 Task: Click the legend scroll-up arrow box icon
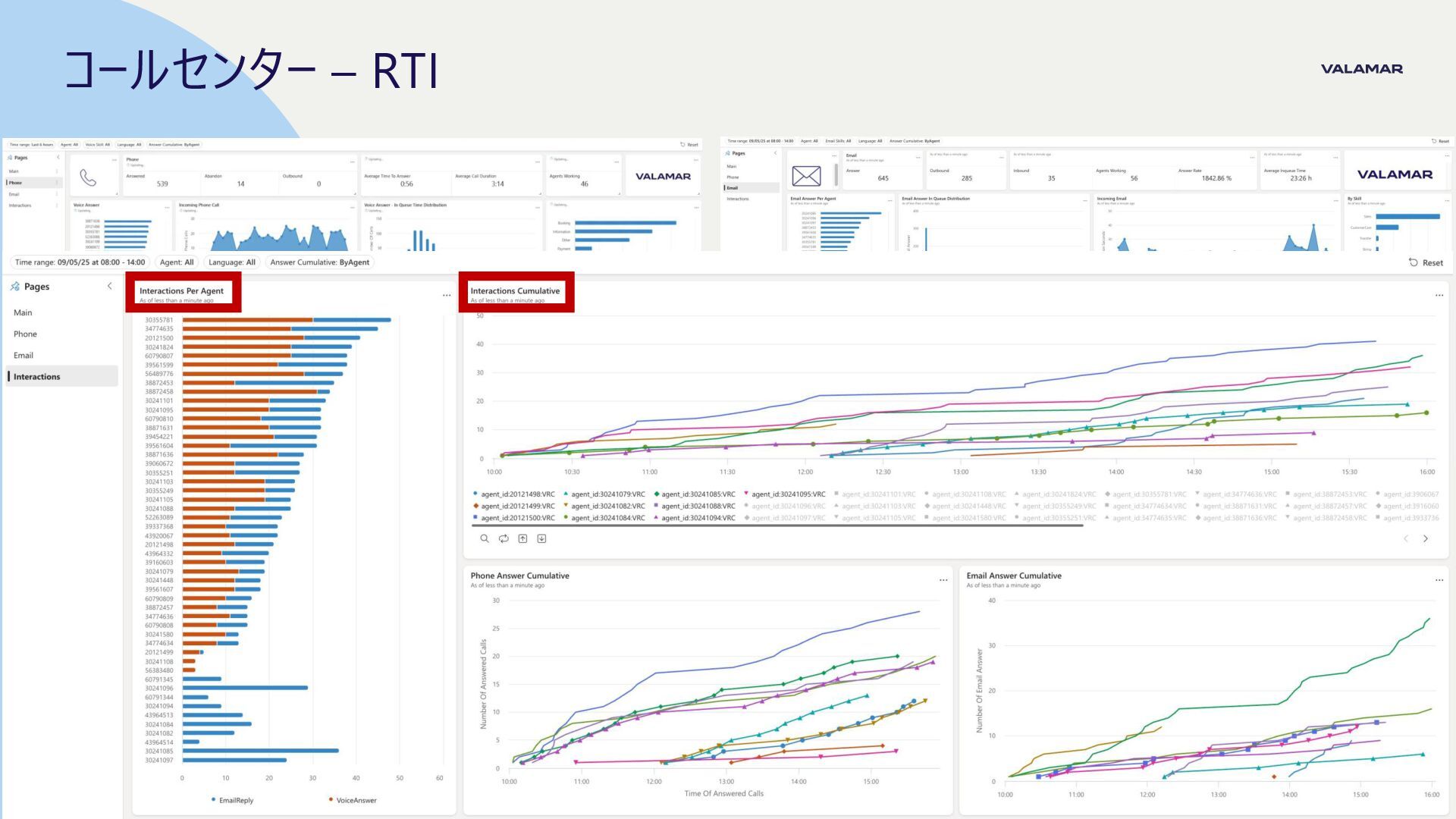[522, 538]
